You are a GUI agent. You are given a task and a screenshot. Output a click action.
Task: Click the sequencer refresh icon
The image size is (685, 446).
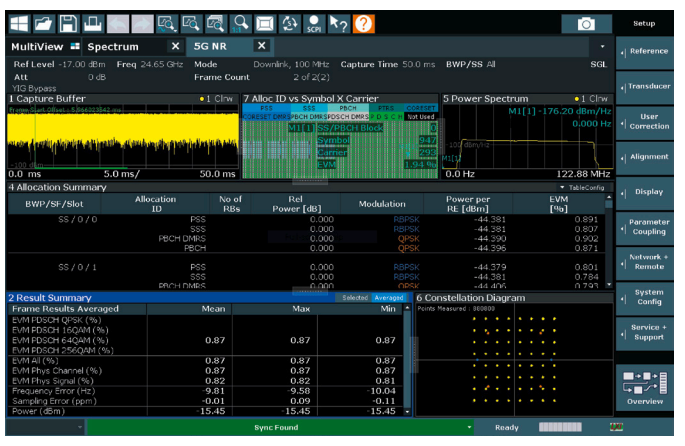point(290,23)
